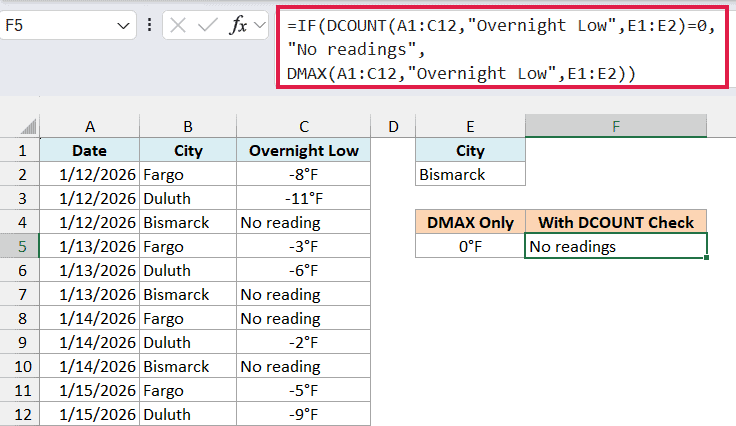The width and height of the screenshot is (736, 426).
Task: Select the No readings result cell F5
Action: coord(616,246)
